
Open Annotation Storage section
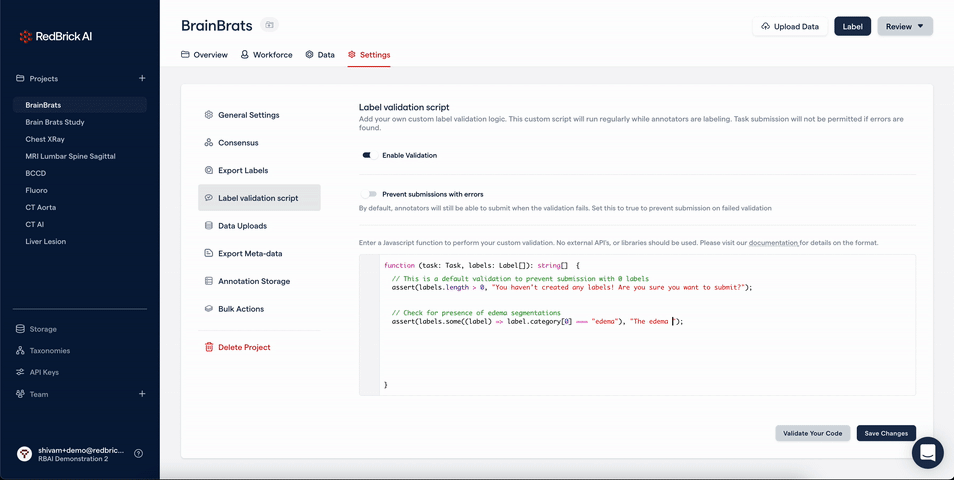pos(259,281)
